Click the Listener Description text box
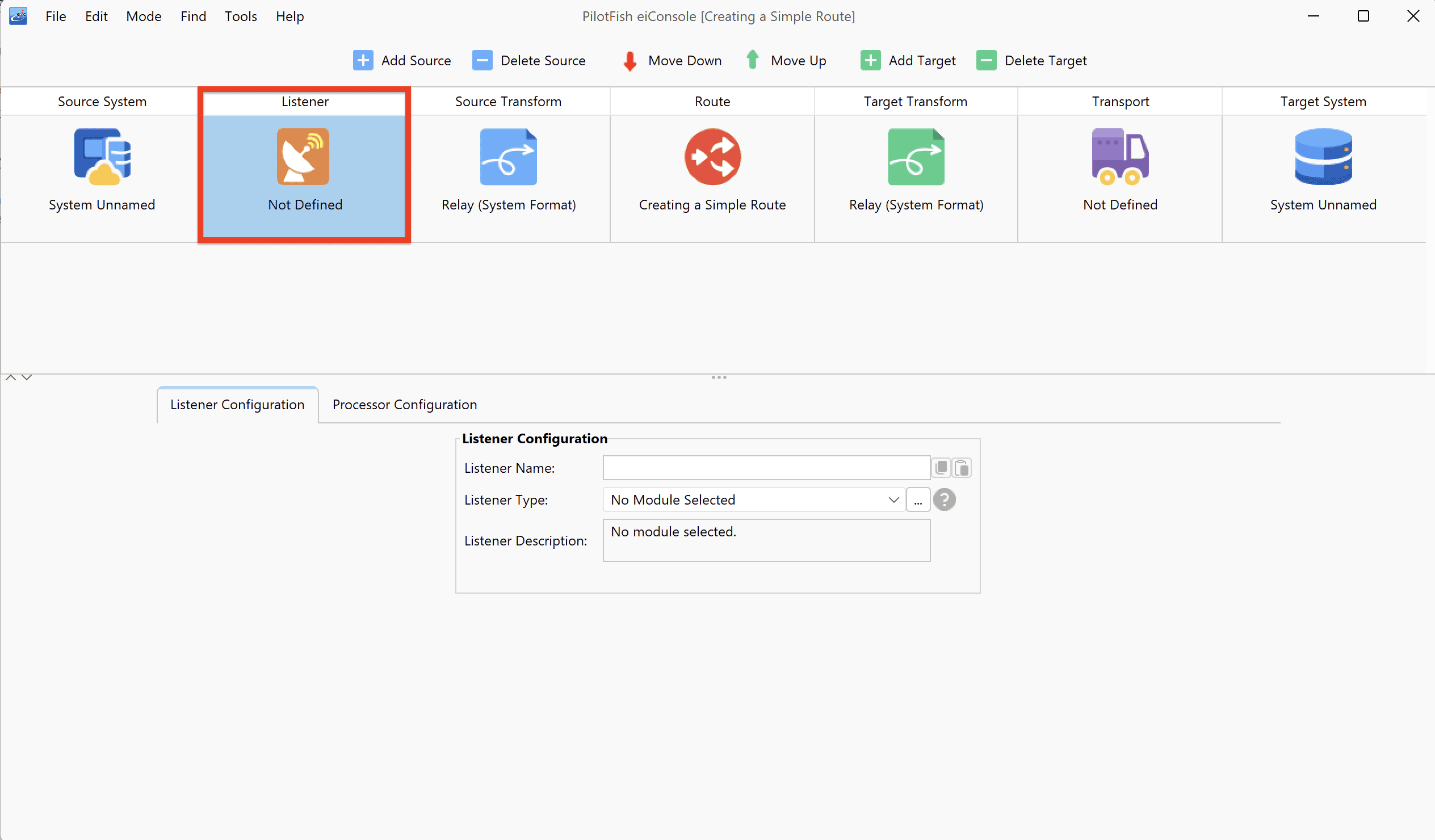The width and height of the screenshot is (1435, 840). click(x=766, y=540)
